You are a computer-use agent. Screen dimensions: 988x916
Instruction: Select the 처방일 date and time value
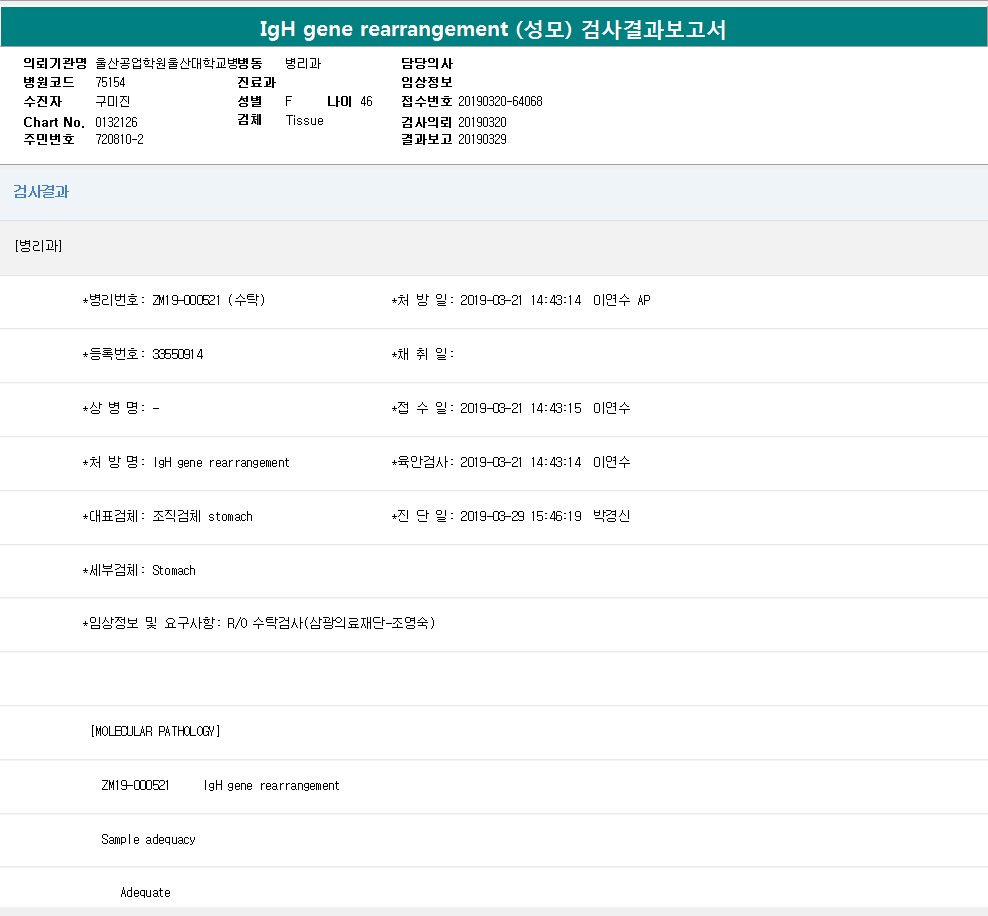(520, 300)
